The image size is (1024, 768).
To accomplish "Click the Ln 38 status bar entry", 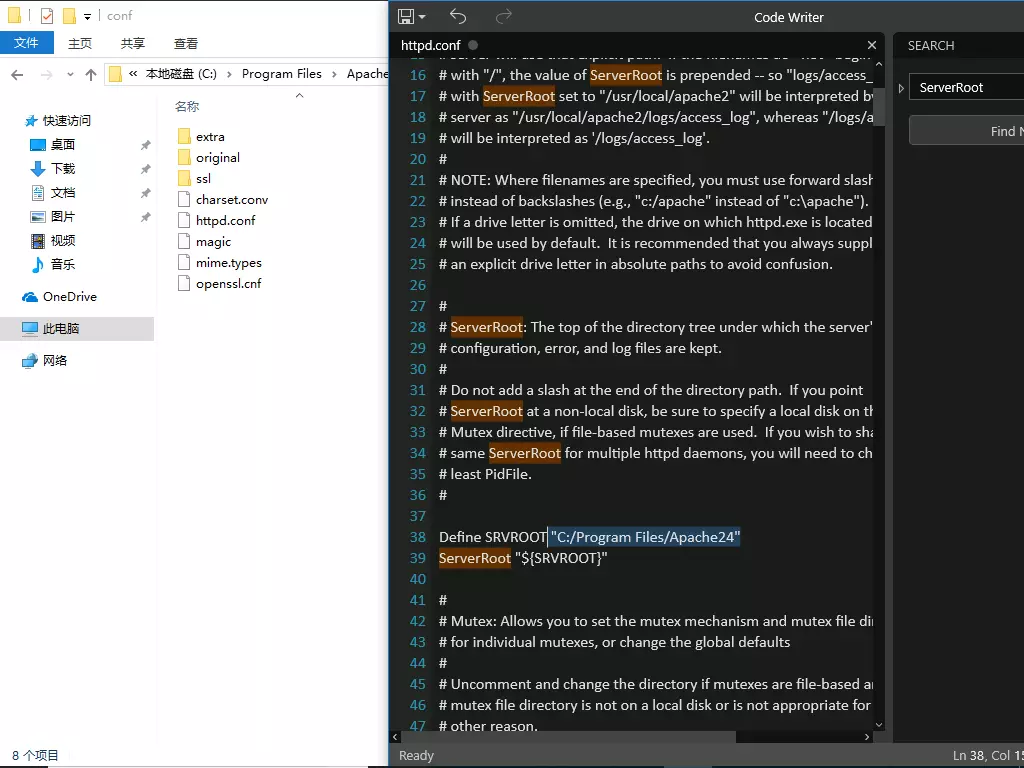I will pyautogui.click(x=968, y=756).
